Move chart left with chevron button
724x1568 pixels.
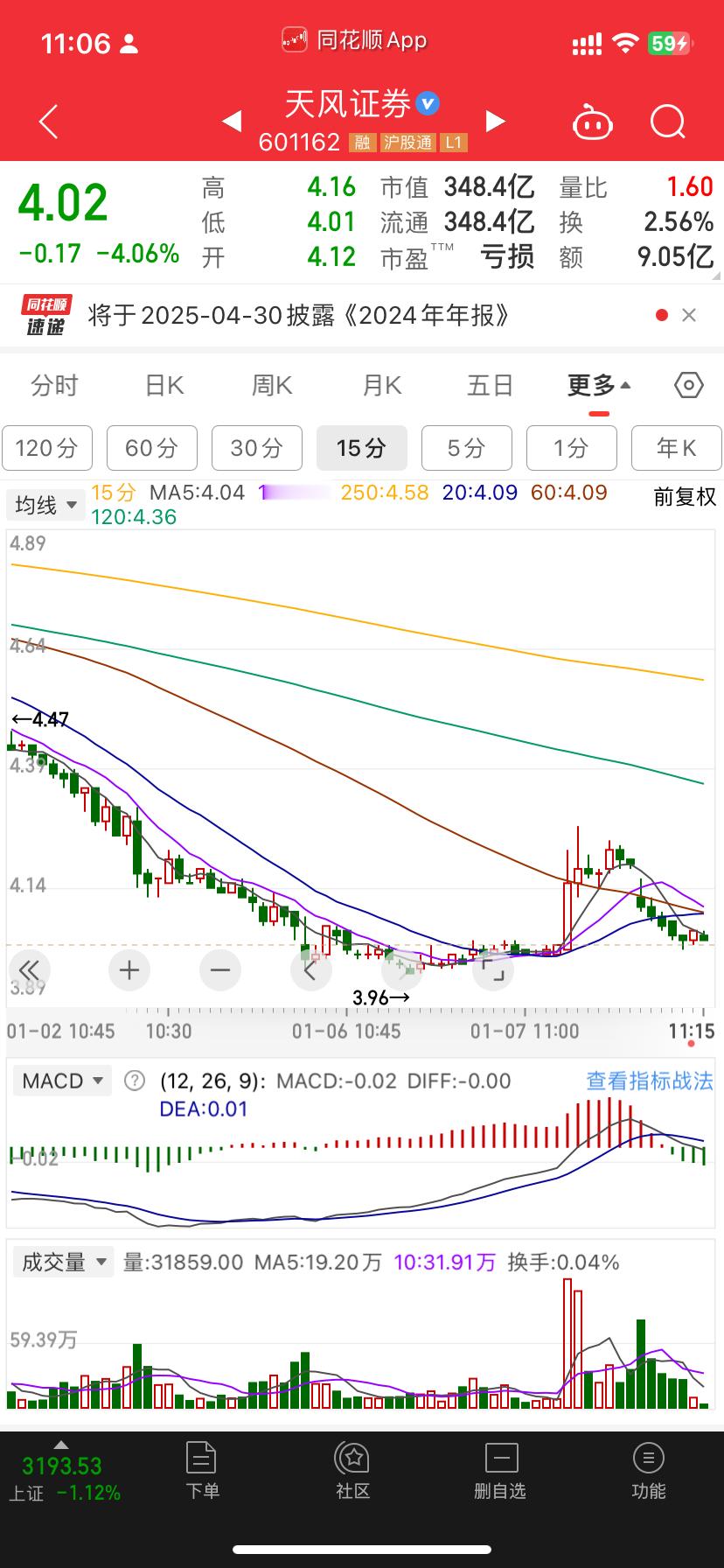tap(311, 969)
